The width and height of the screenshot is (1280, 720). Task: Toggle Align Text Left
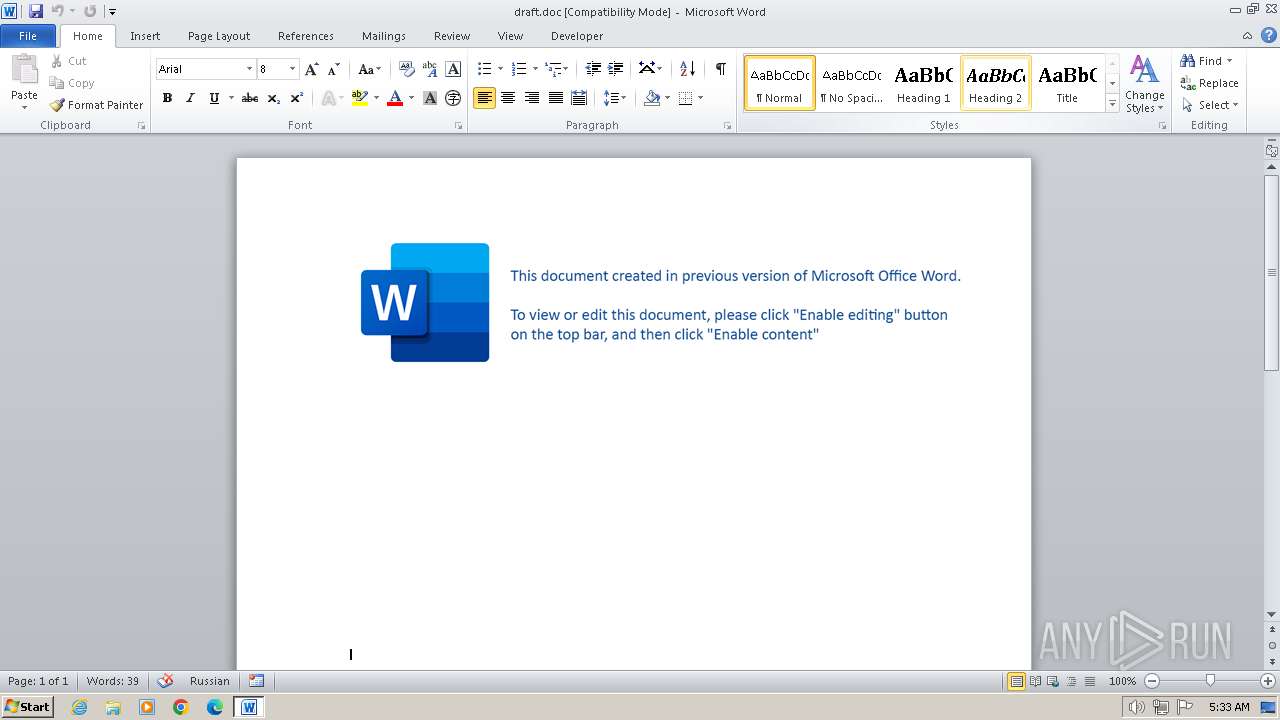(x=484, y=98)
